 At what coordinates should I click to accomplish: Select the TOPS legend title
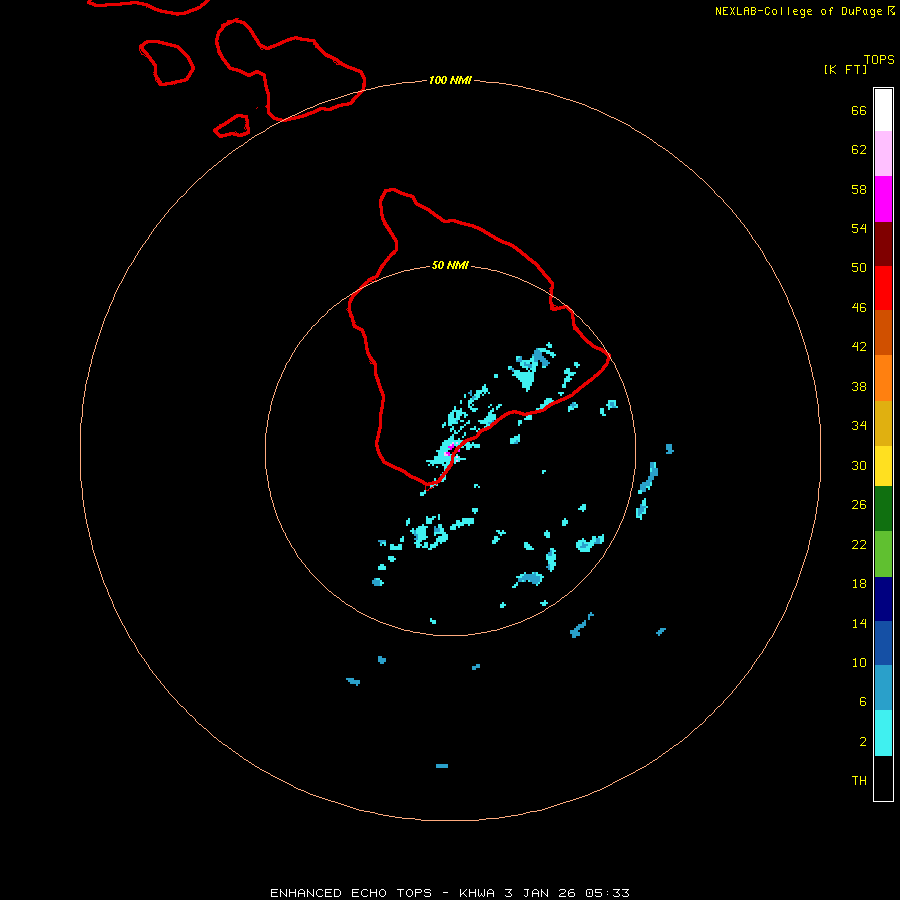(x=879, y=59)
